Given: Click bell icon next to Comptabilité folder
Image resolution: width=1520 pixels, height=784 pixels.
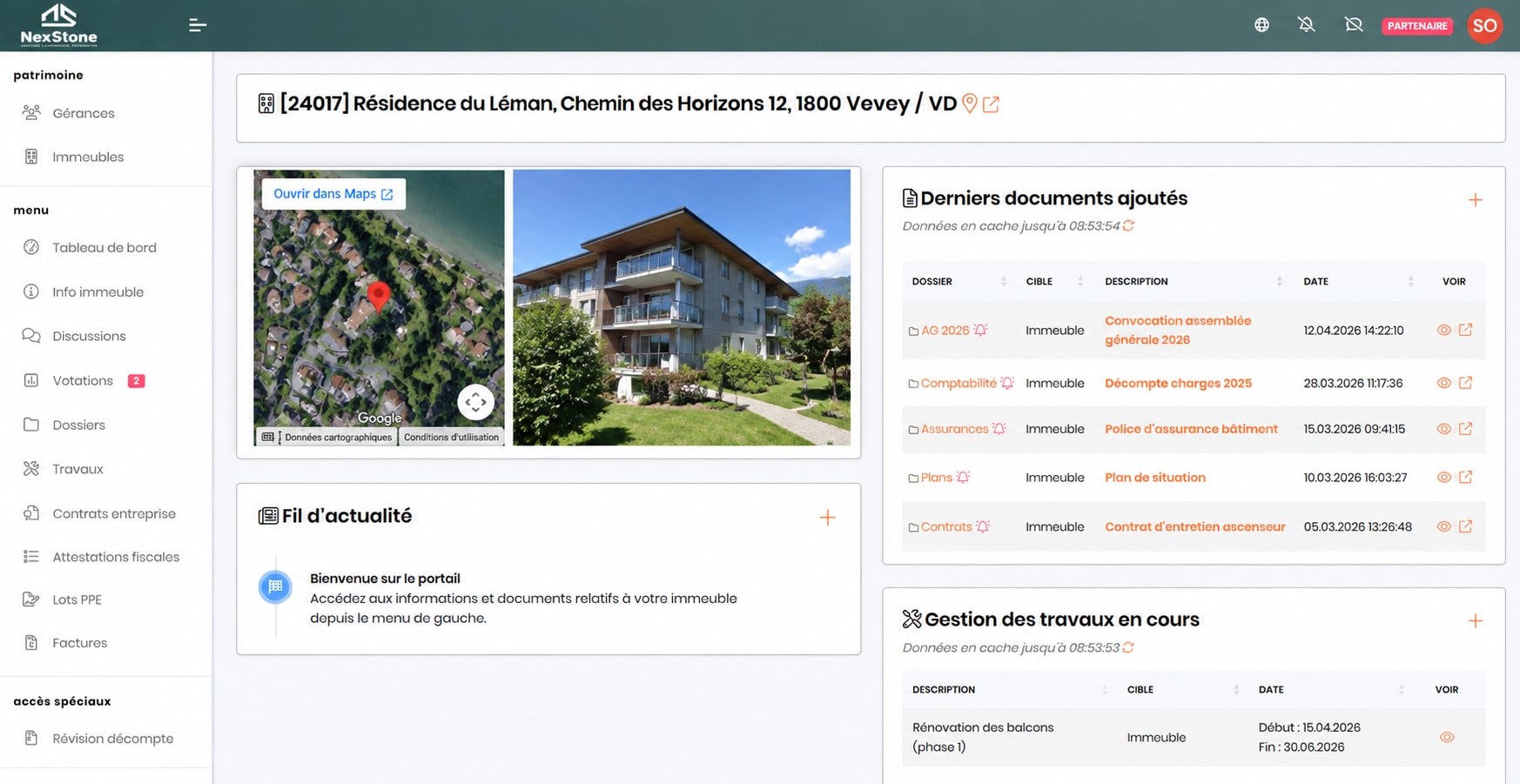Looking at the screenshot, I should tap(1007, 383).
